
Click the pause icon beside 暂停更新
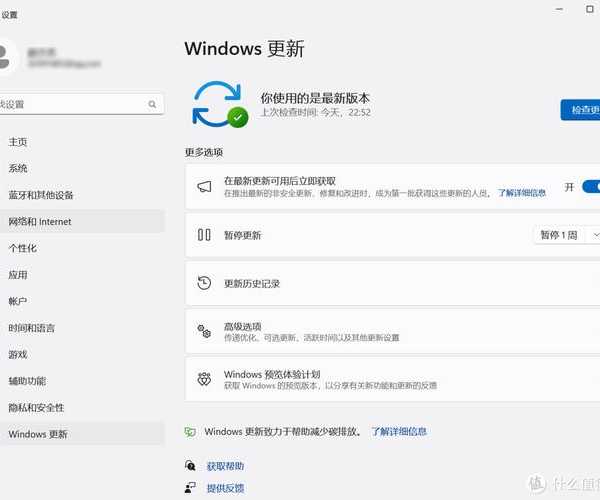click(x=204, y=235)
